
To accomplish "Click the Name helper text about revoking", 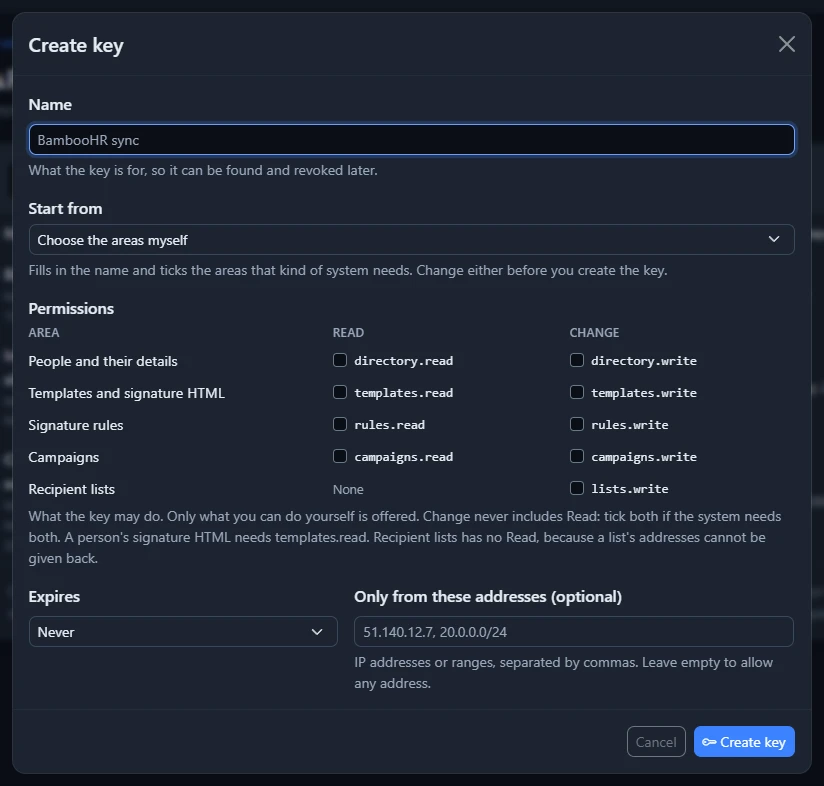I will (x=203, y=170).
